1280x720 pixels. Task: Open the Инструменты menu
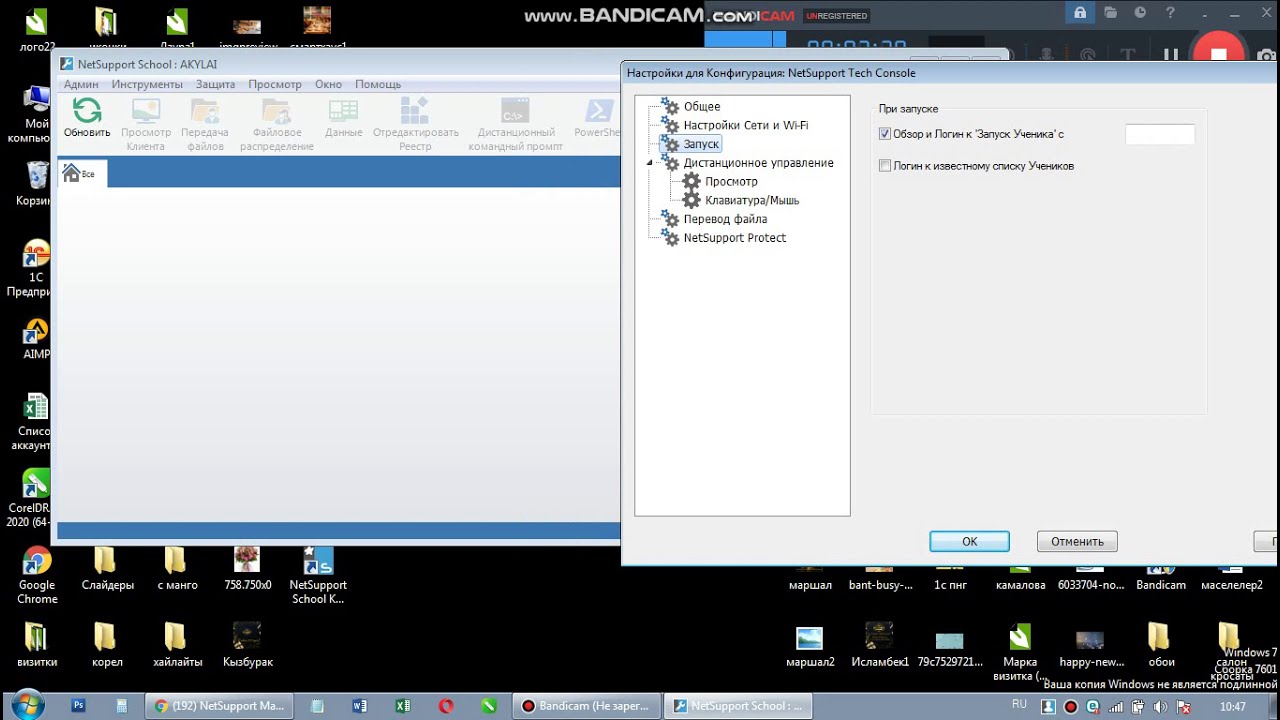click(x=147, y=85)
